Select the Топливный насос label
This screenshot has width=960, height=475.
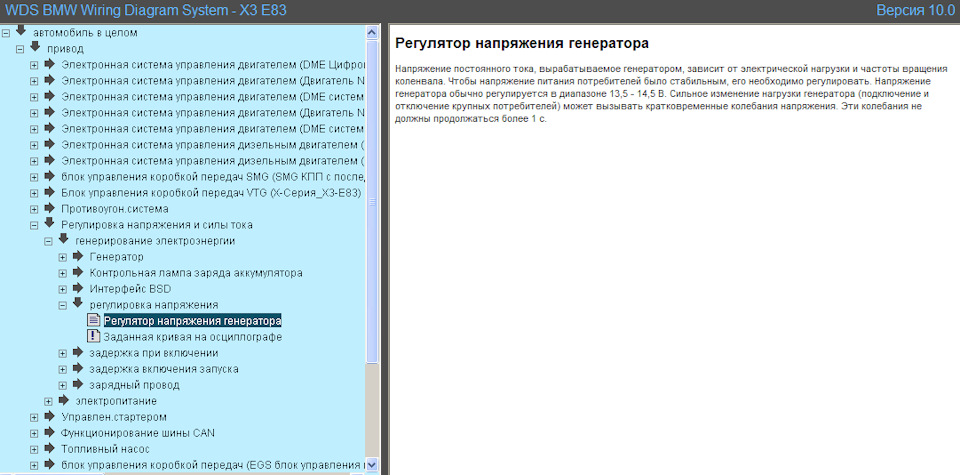tap(105, 449)
